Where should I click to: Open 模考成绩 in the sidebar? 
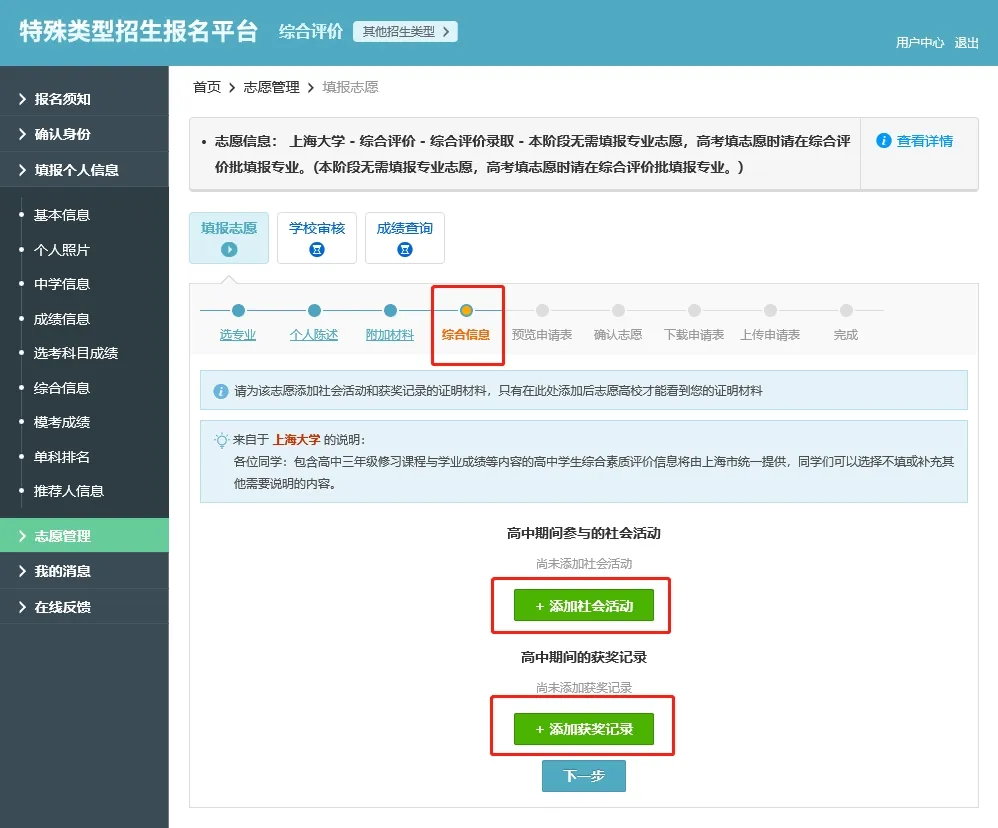62,422
